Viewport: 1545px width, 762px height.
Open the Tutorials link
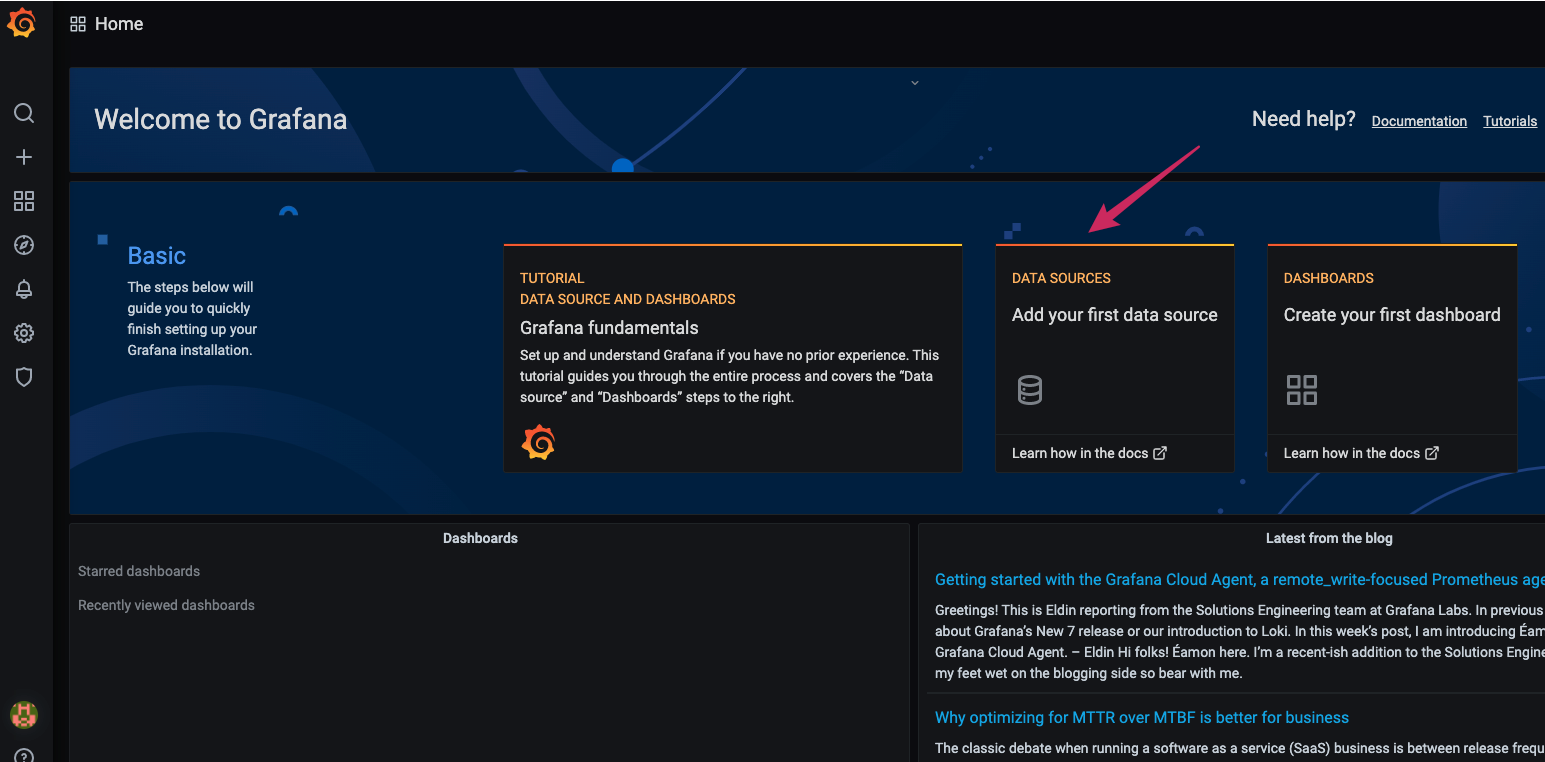(1510, 121)
